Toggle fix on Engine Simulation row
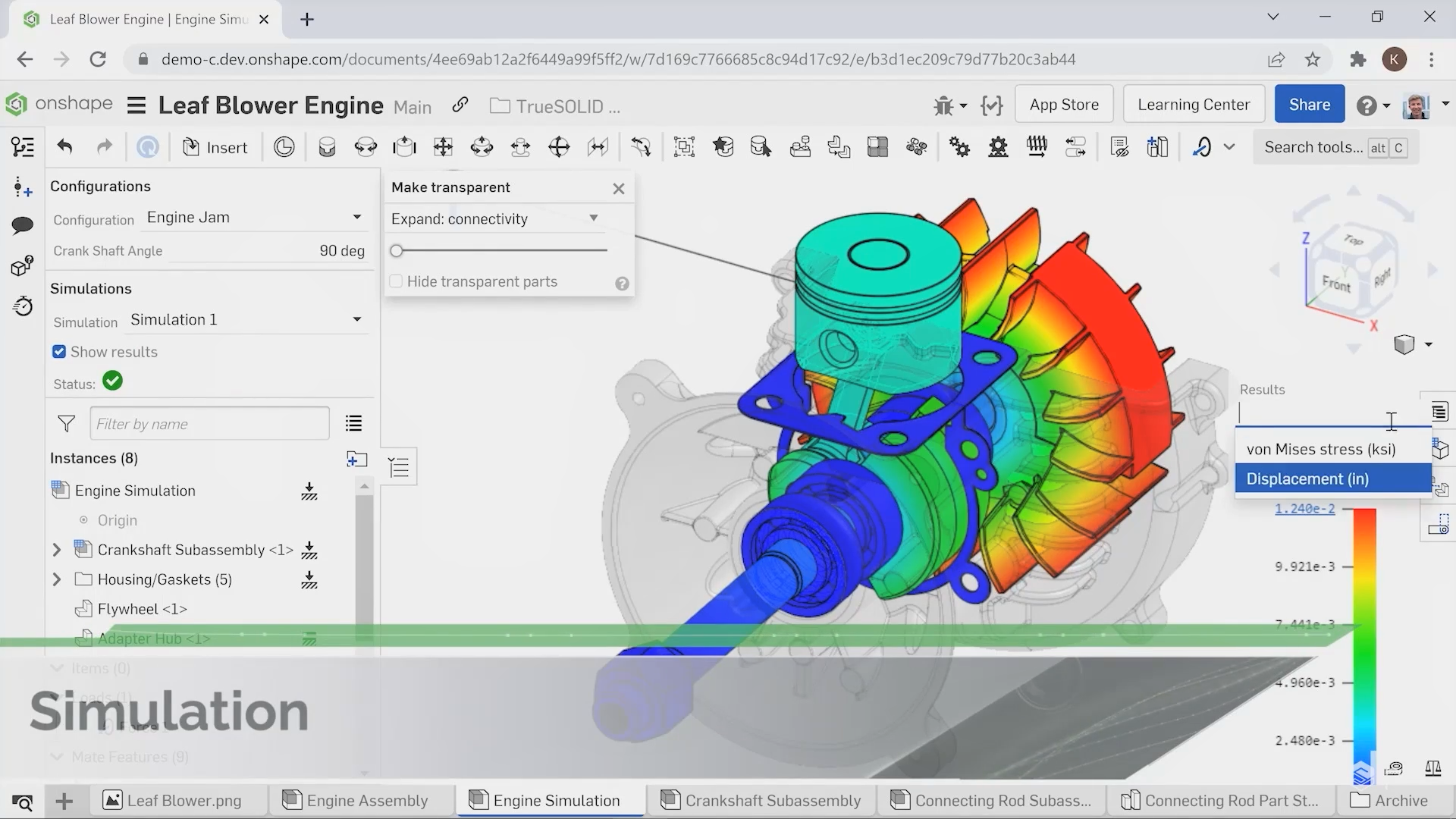This screenshot has width=1456, height=819. [309, 491]
